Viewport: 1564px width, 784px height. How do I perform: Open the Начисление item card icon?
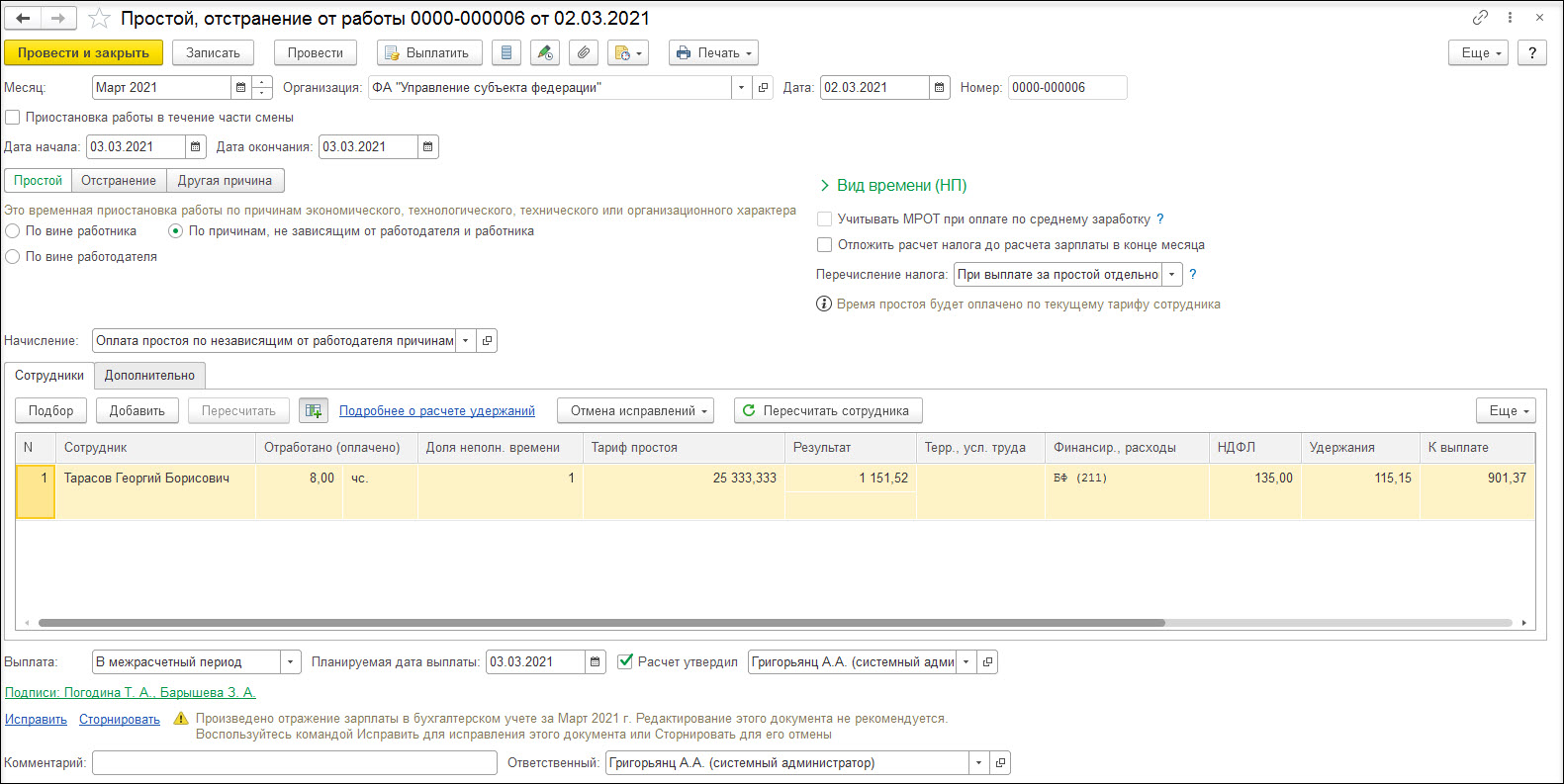tap(487, 341)
